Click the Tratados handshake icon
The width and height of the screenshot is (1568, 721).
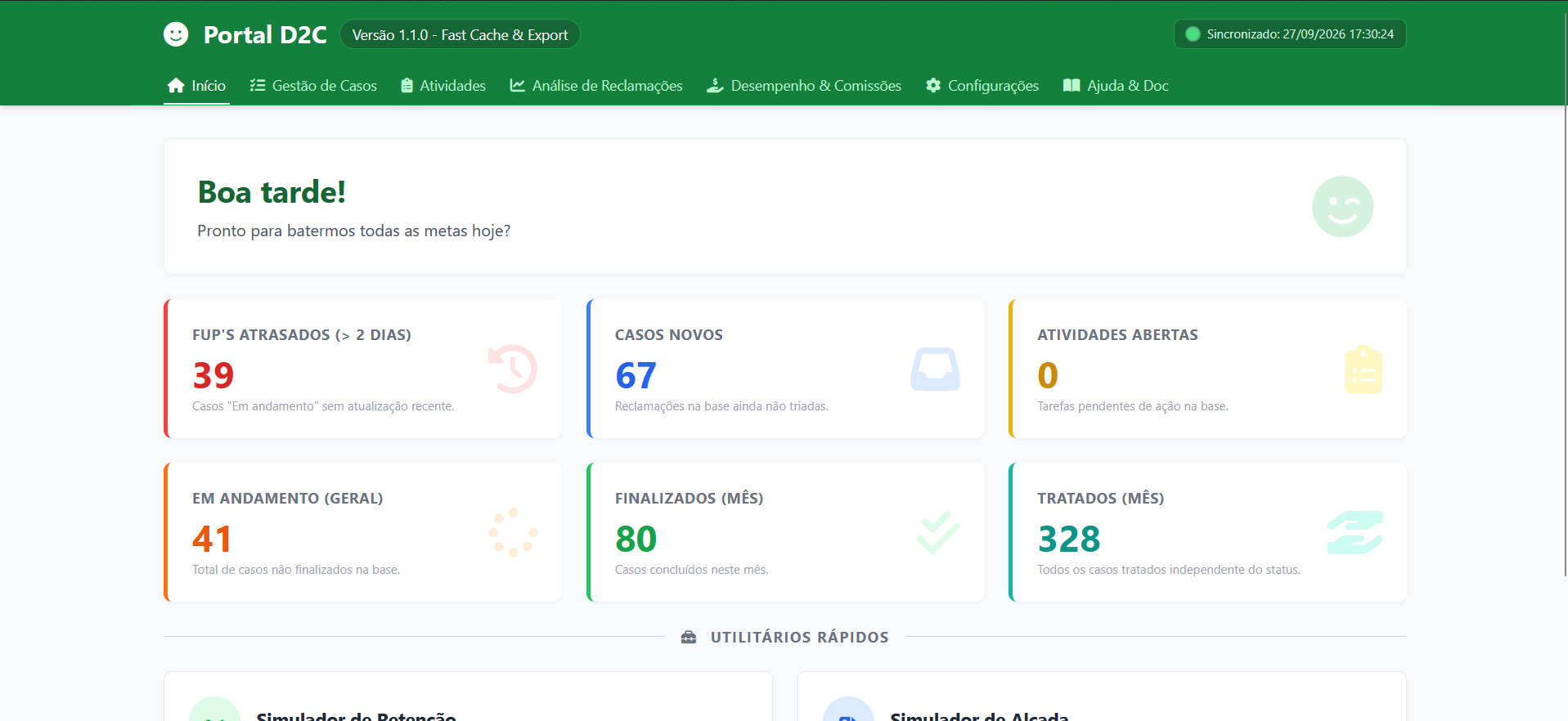1355,533
